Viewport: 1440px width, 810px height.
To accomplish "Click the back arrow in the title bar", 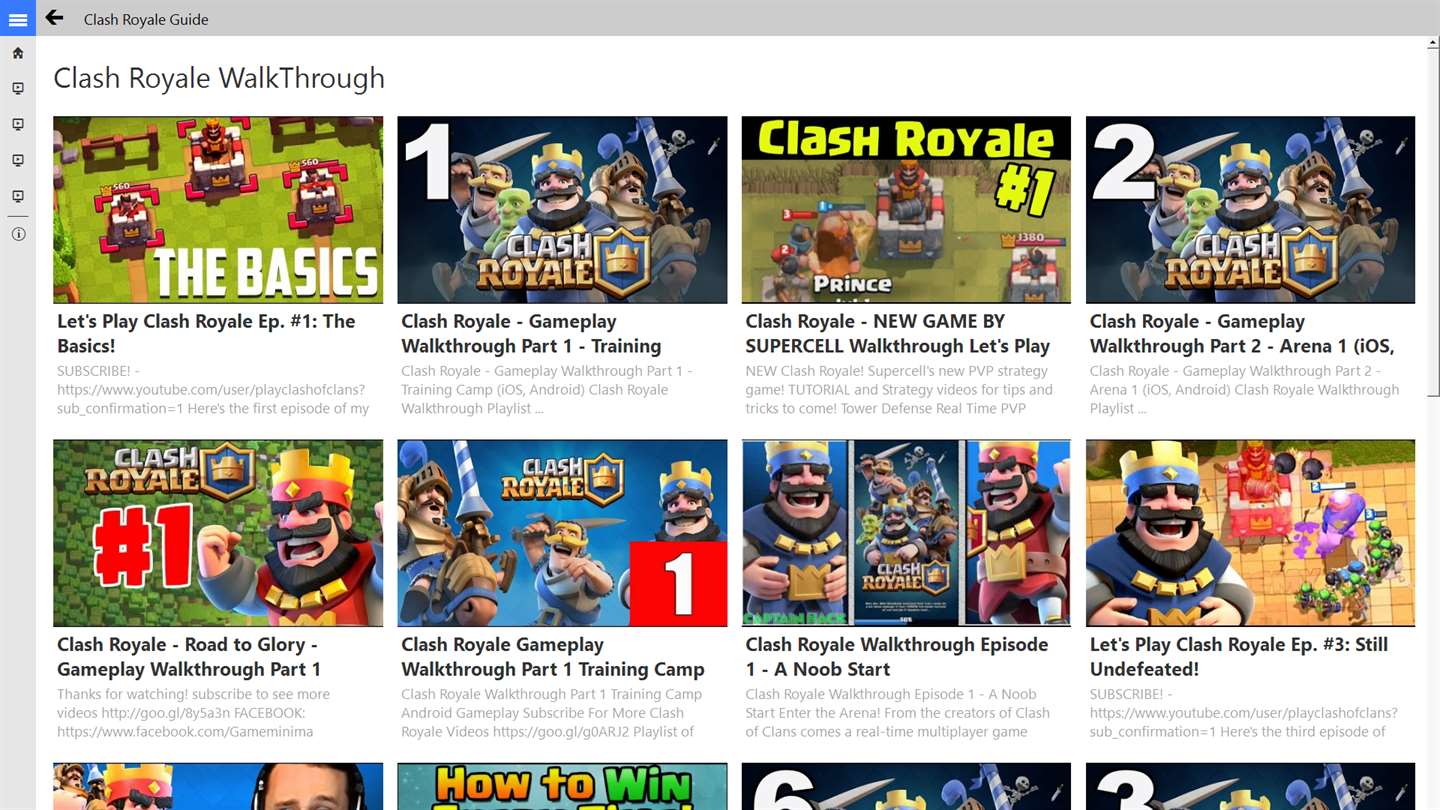I will [x=55, y=18].
